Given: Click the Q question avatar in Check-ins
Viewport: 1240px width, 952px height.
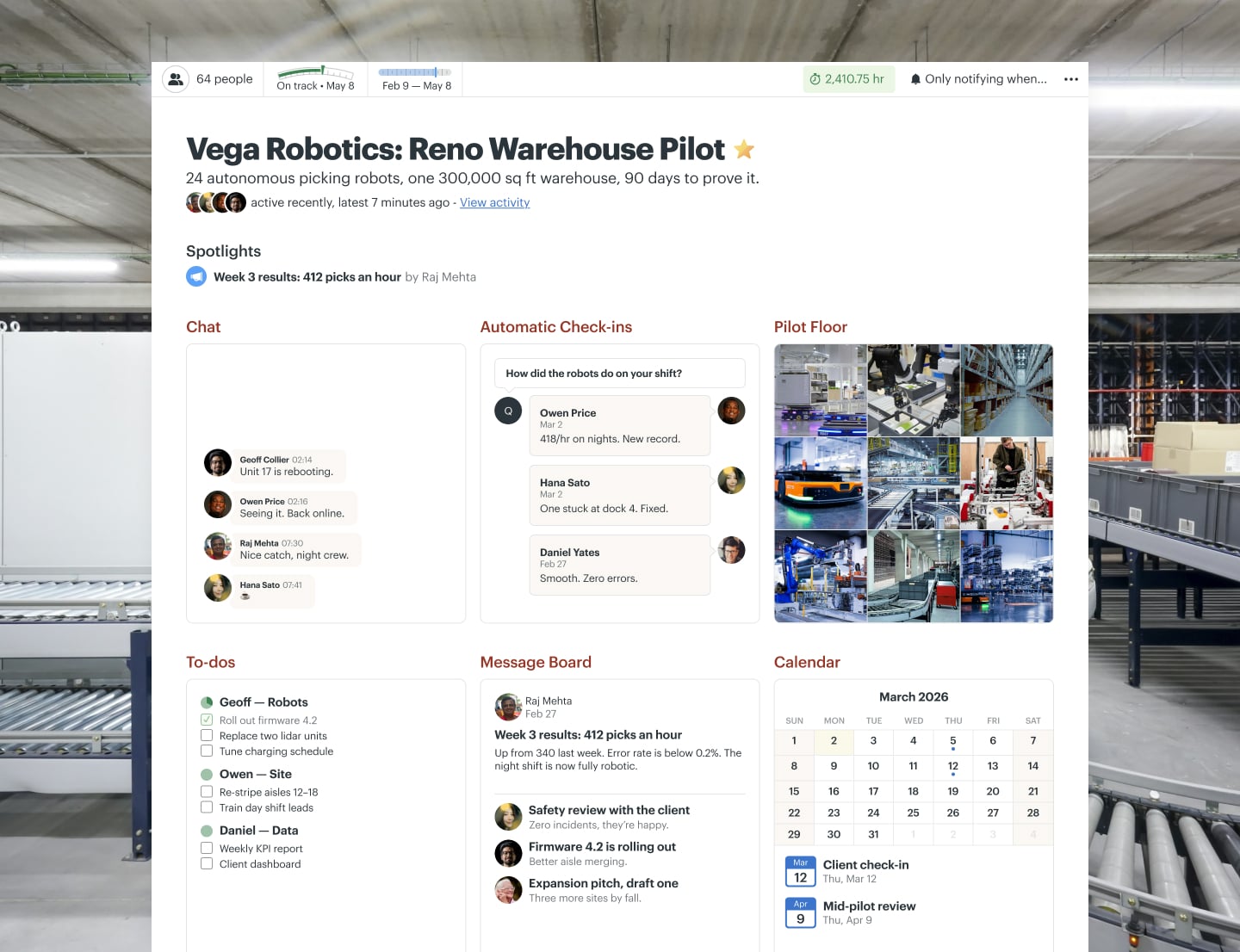Looking at the screenshot, I should pyautogui.click(x=508, y=411).
